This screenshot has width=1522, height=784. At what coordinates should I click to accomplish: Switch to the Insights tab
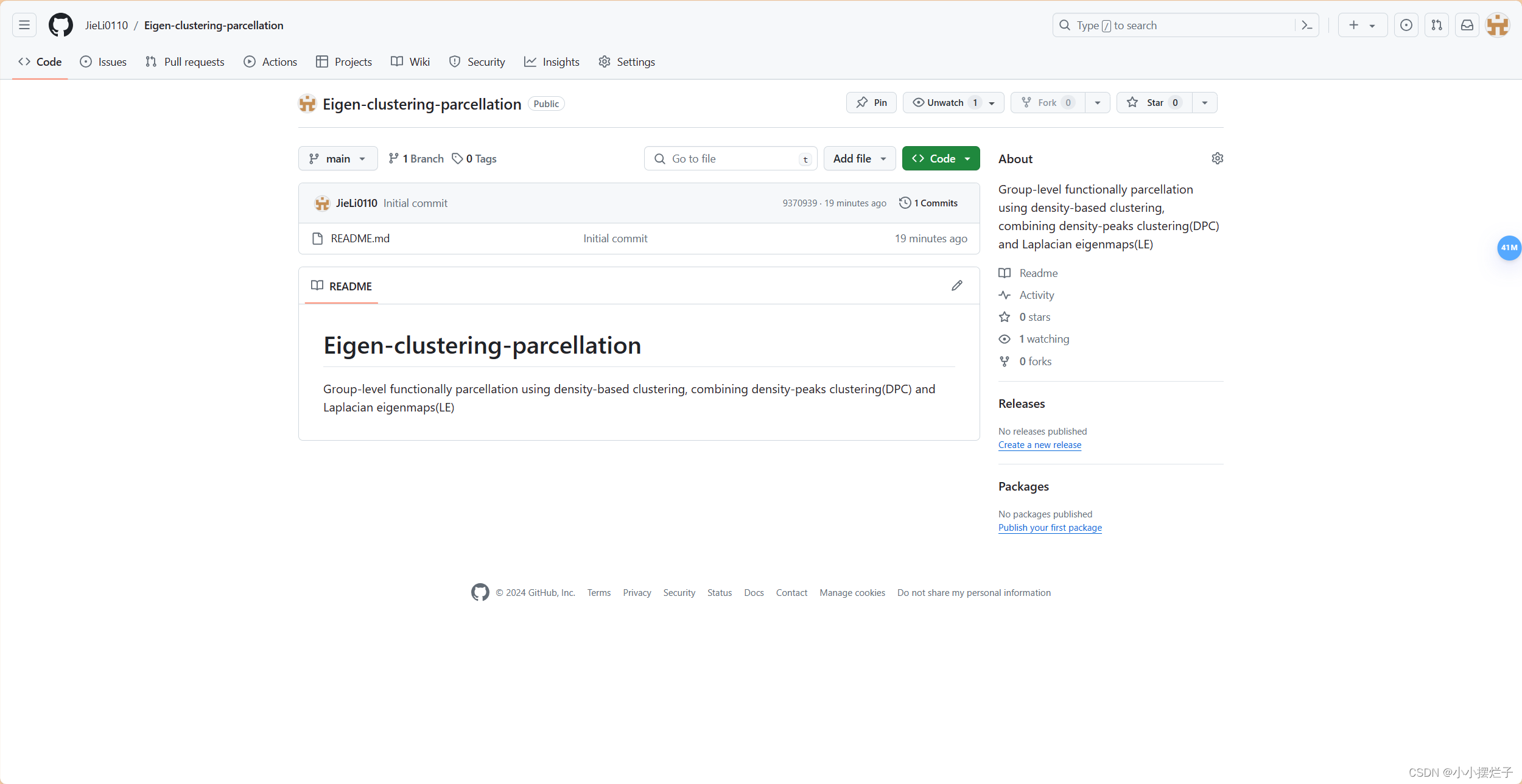(x=552, y=61)
